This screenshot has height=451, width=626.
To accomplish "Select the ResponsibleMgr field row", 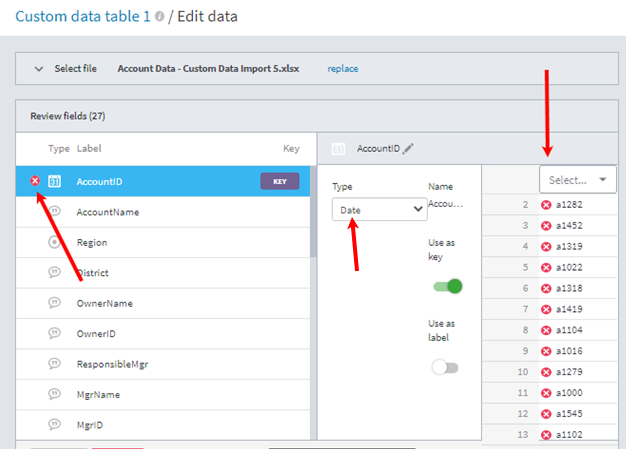I will (163, 364).
